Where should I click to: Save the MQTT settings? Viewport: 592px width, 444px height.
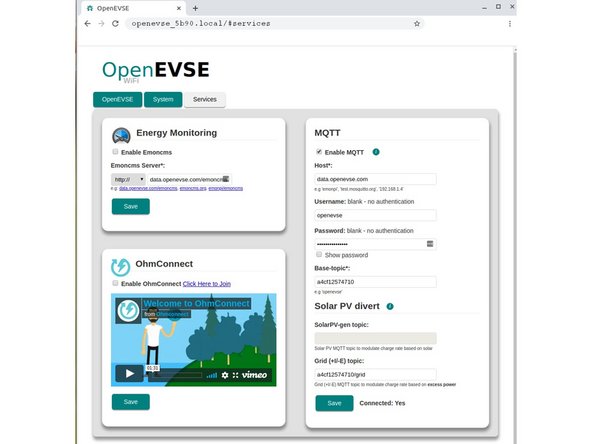tap(335, 403)
